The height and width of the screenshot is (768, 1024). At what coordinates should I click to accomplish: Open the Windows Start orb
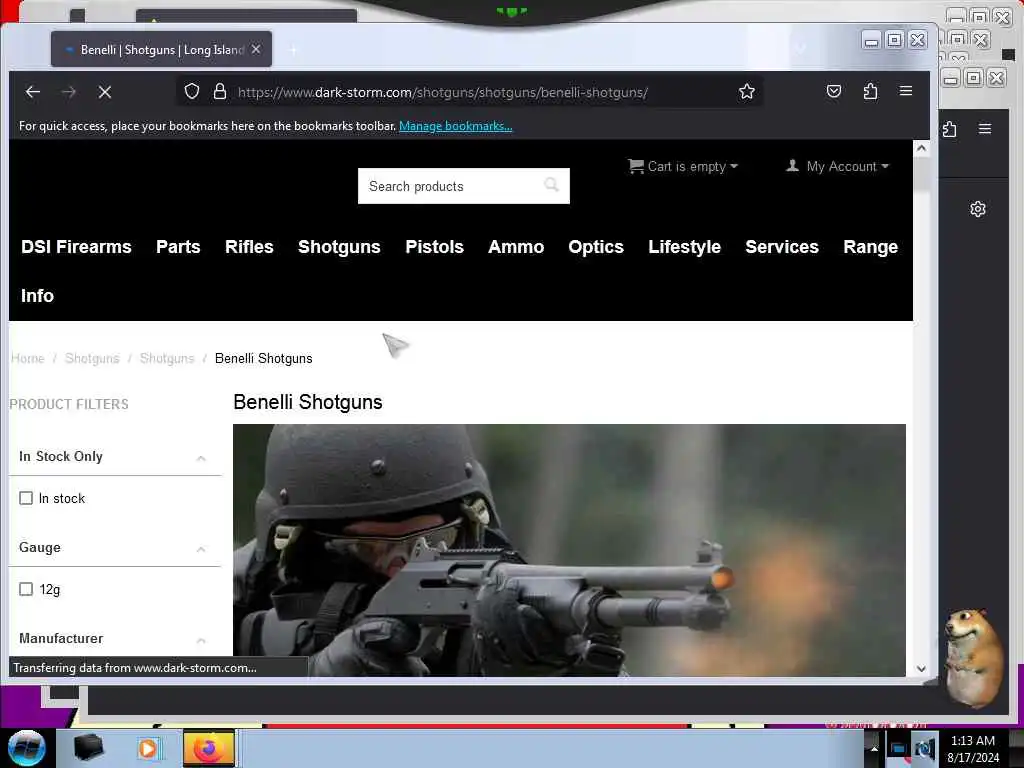(x=27, y=748)
